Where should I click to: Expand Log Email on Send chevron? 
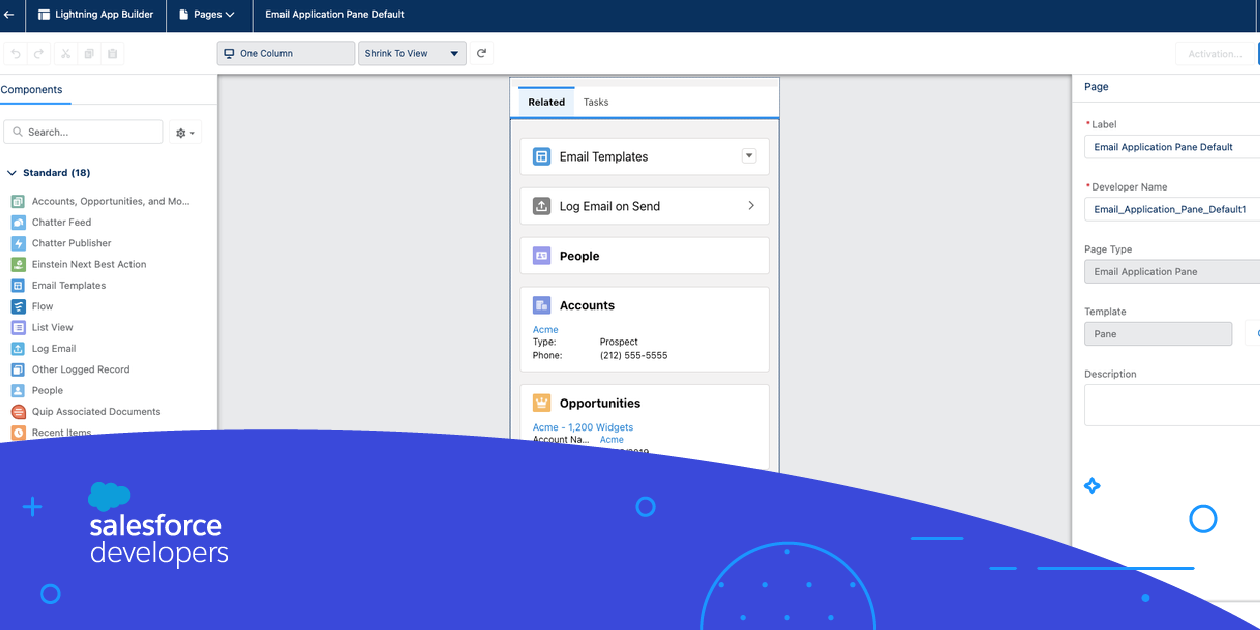click(x=751, y=206)
